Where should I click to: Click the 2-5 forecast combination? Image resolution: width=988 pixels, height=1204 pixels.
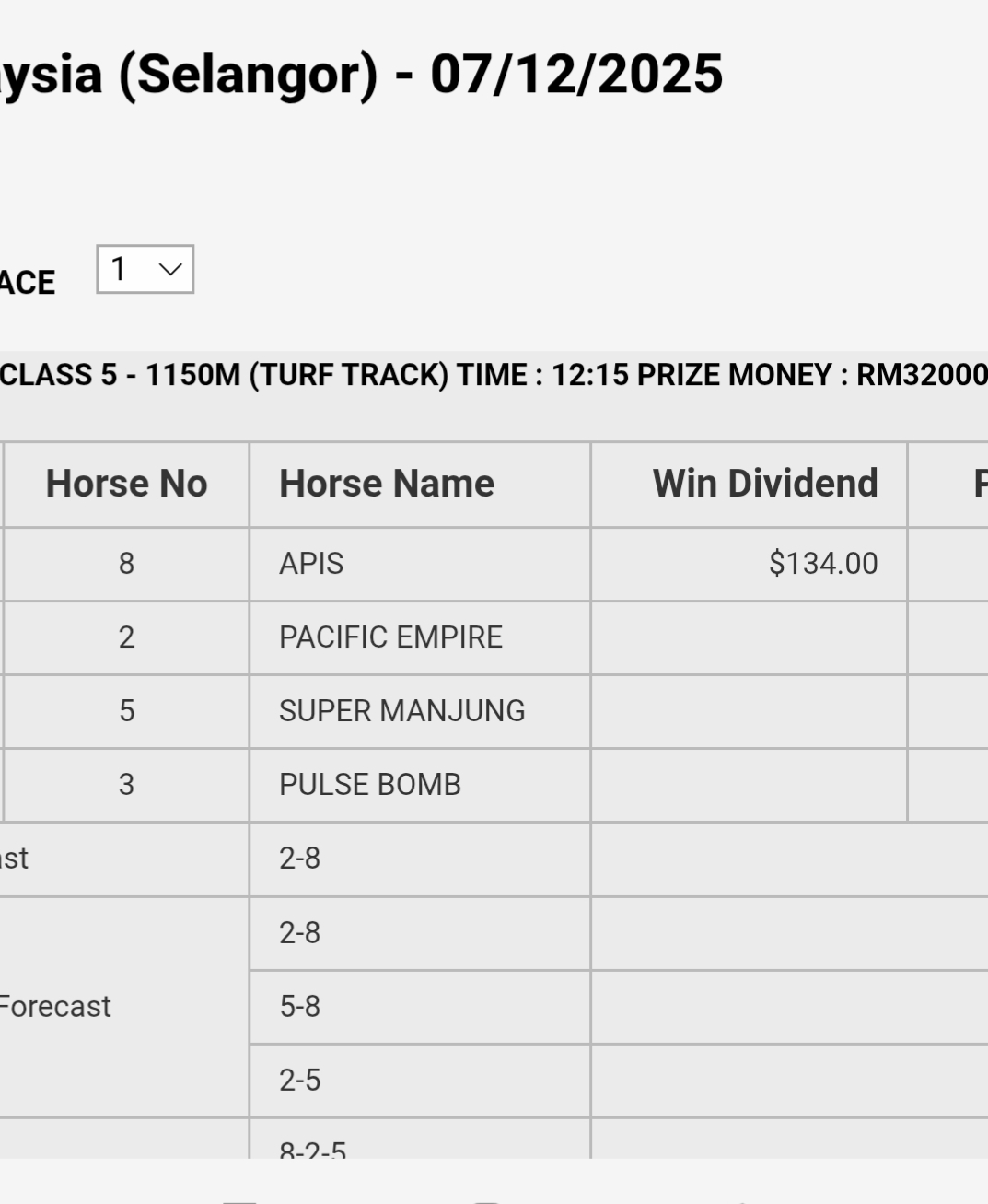300,1080
